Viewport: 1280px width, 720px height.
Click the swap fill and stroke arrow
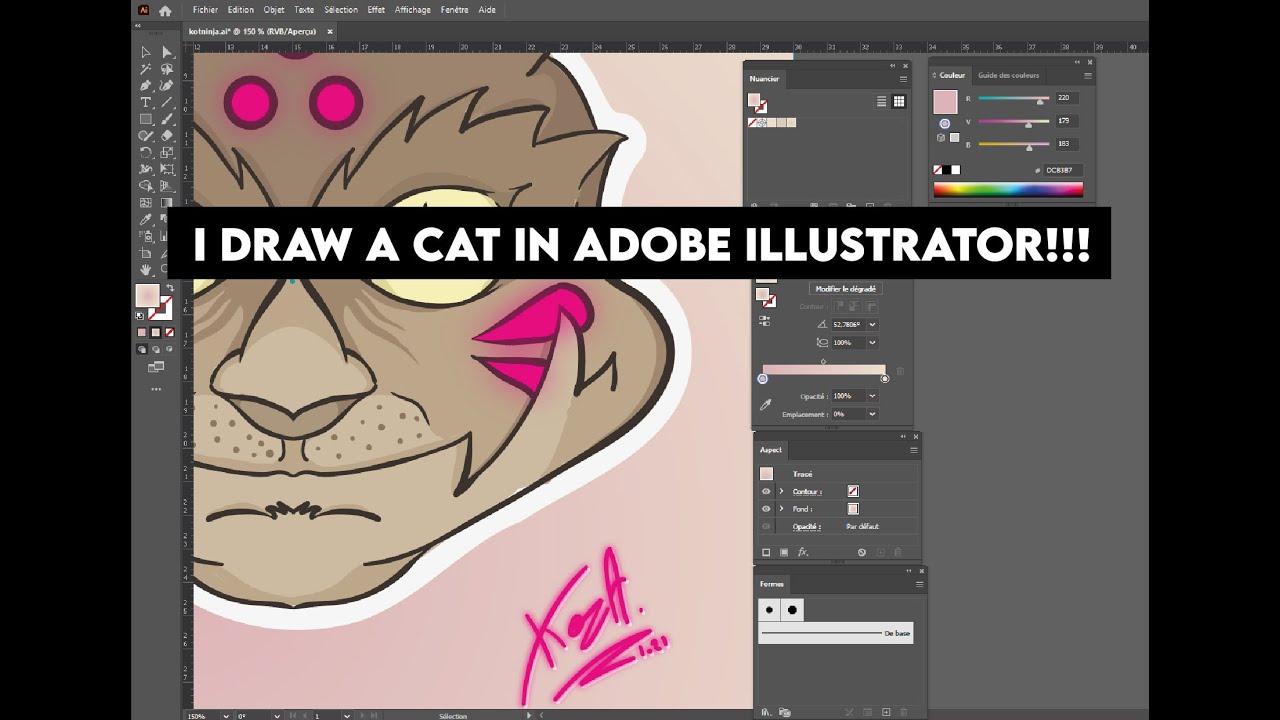click(x=169, y=288)
